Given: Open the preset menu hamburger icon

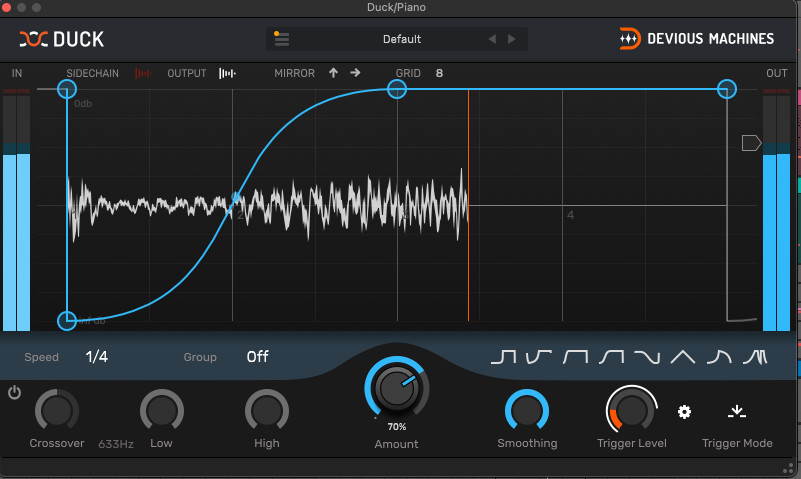Looking at the screenshot, I should point(281,39).
